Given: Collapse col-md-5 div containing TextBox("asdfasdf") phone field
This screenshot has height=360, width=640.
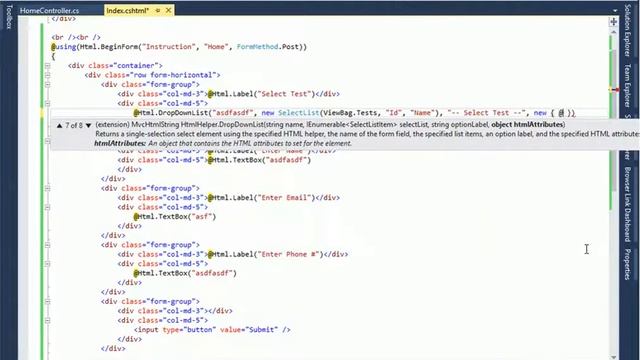Looking at the screenshot, I should tap(47, 264).
